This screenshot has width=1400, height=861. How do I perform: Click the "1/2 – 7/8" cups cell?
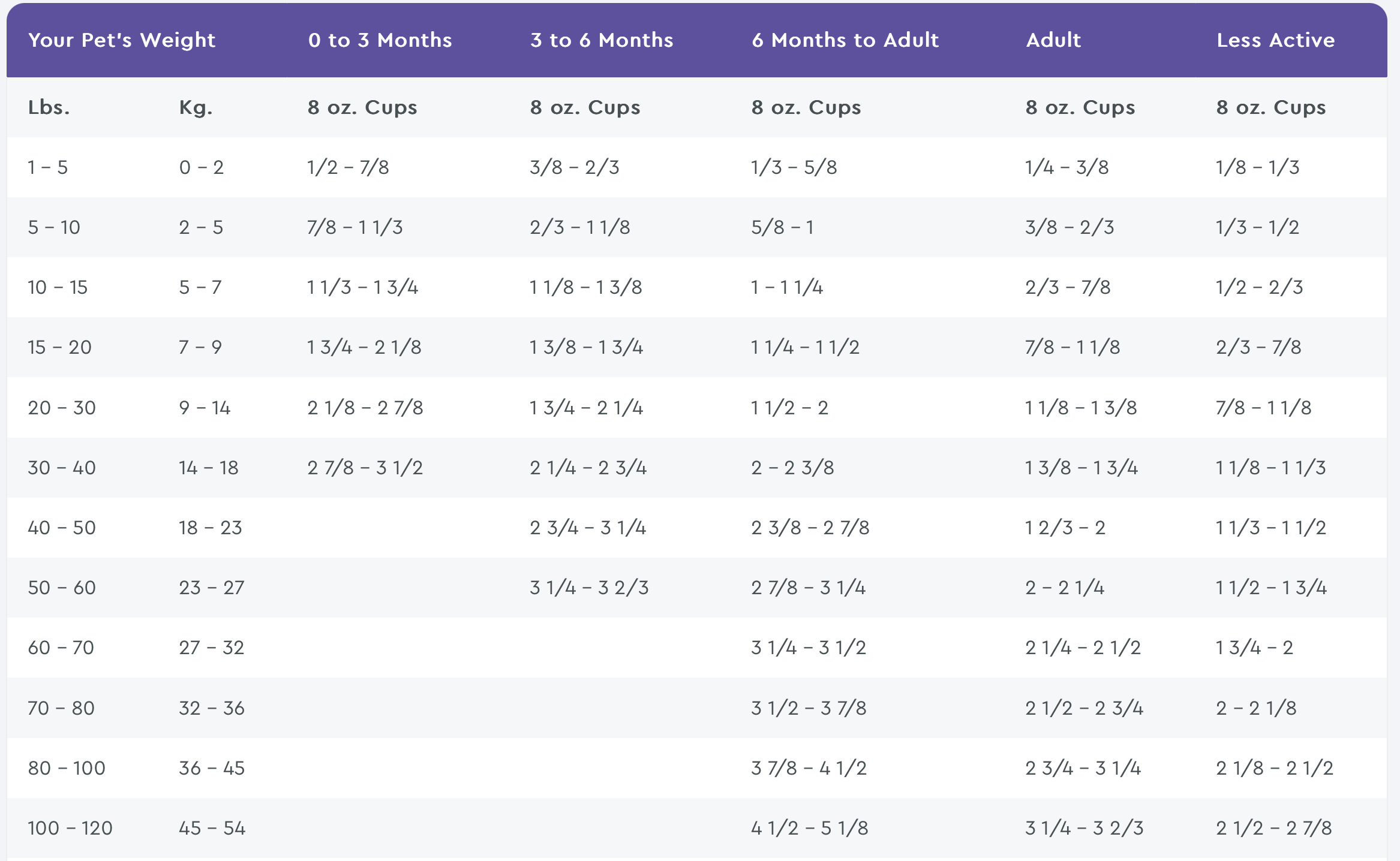coord(348,167)
